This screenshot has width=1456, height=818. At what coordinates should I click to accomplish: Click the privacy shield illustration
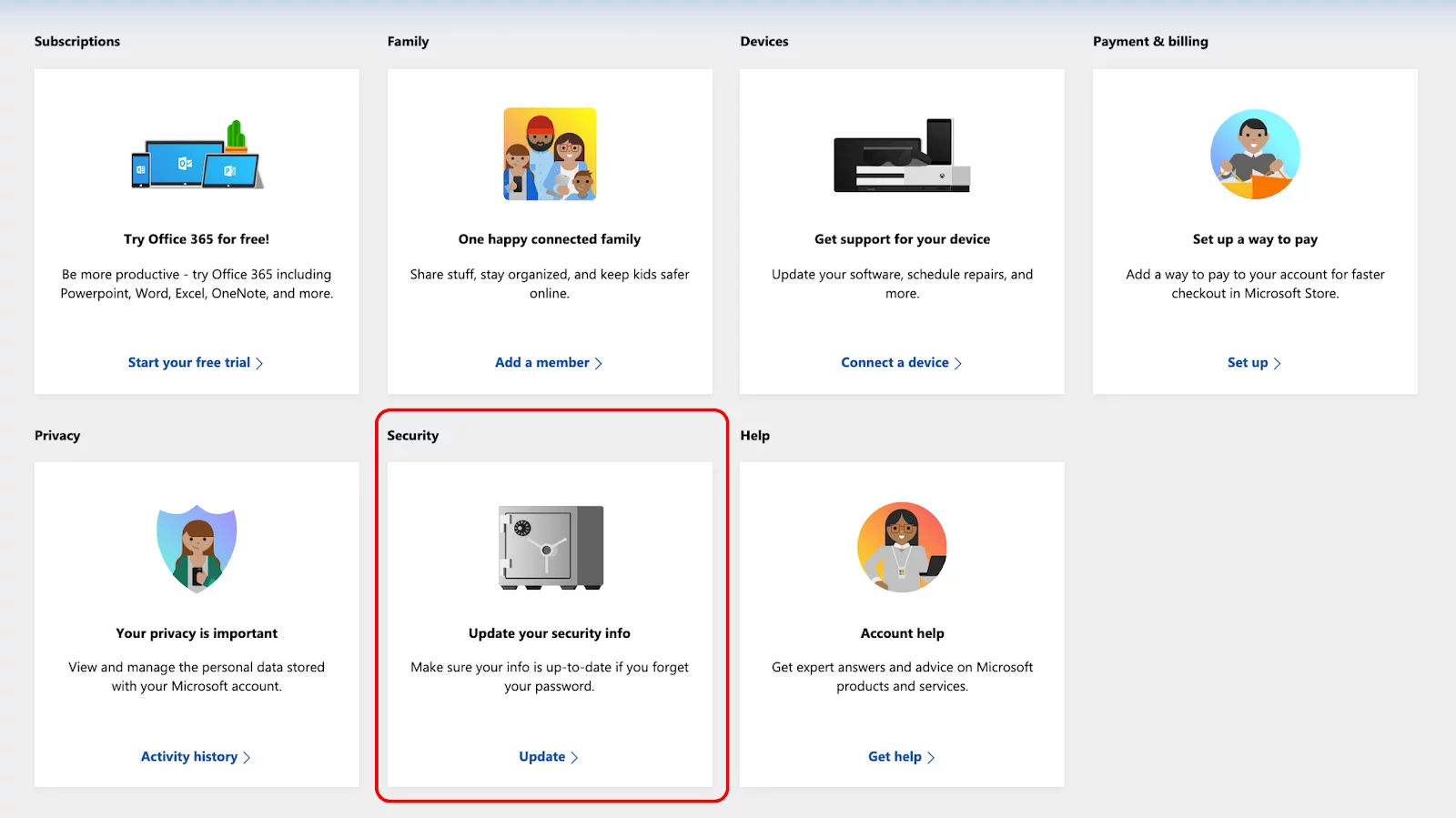[x=197, y=549]
